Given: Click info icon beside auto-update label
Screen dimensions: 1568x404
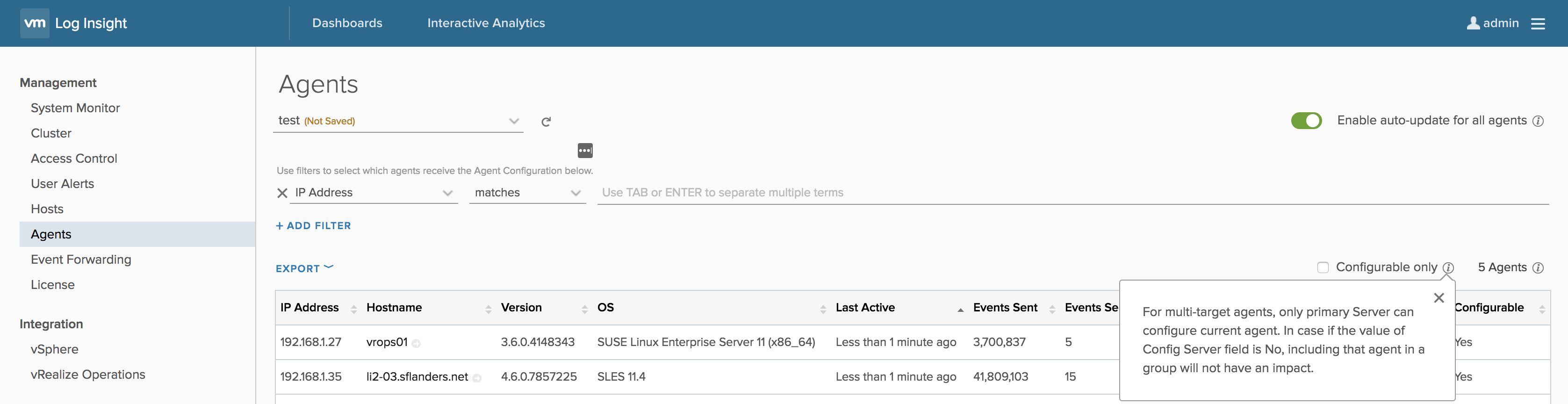Looking at the screenshot, I should tap(1538, 121).
